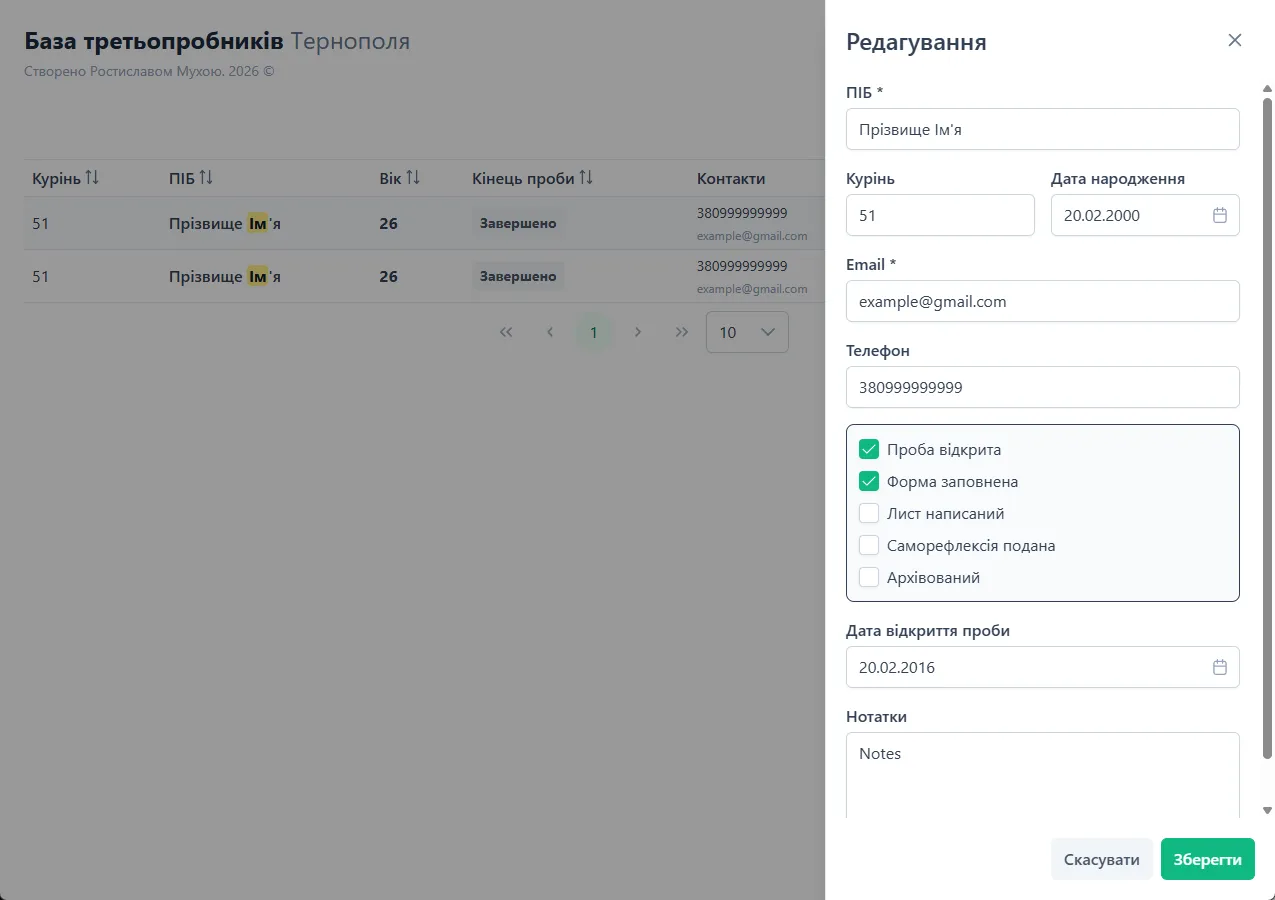
Task: Go to first page with double-left arrows
Action: click(506, 332)
